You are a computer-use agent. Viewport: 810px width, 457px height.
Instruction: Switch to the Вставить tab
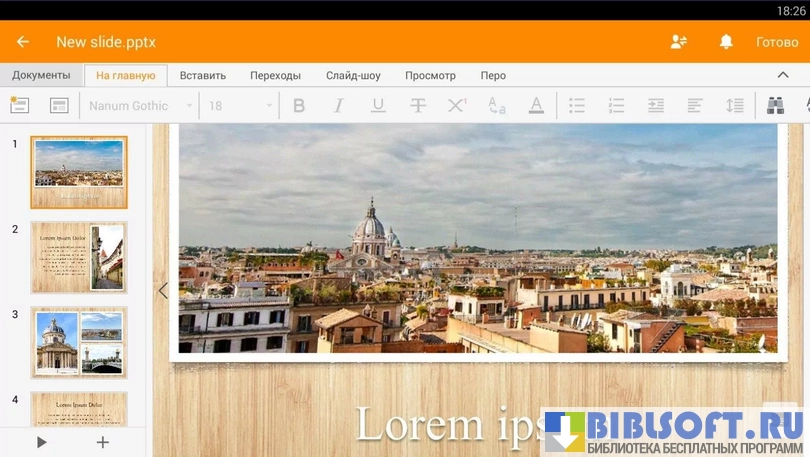[x=202, y=75]
